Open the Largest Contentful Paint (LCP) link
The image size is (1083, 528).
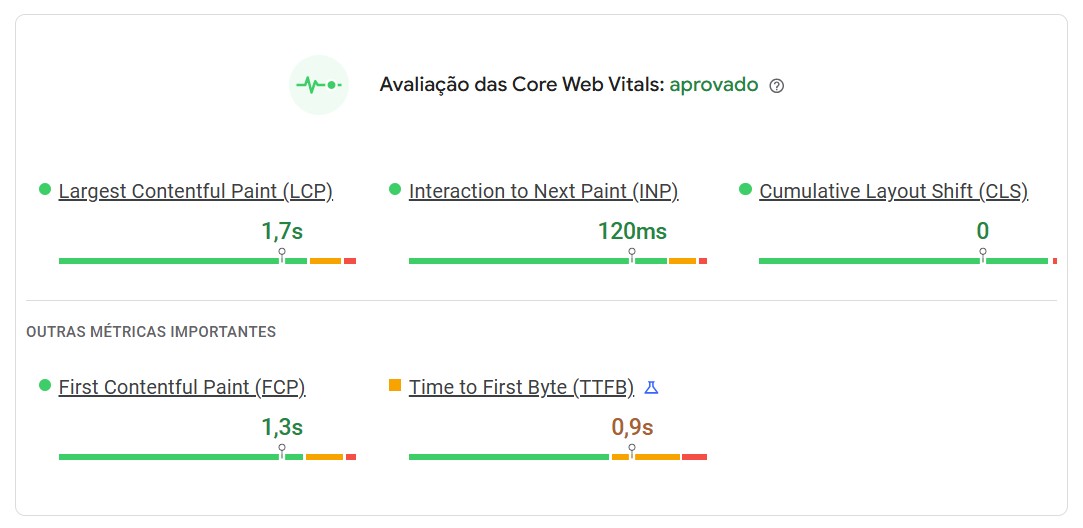pos(195,191)
